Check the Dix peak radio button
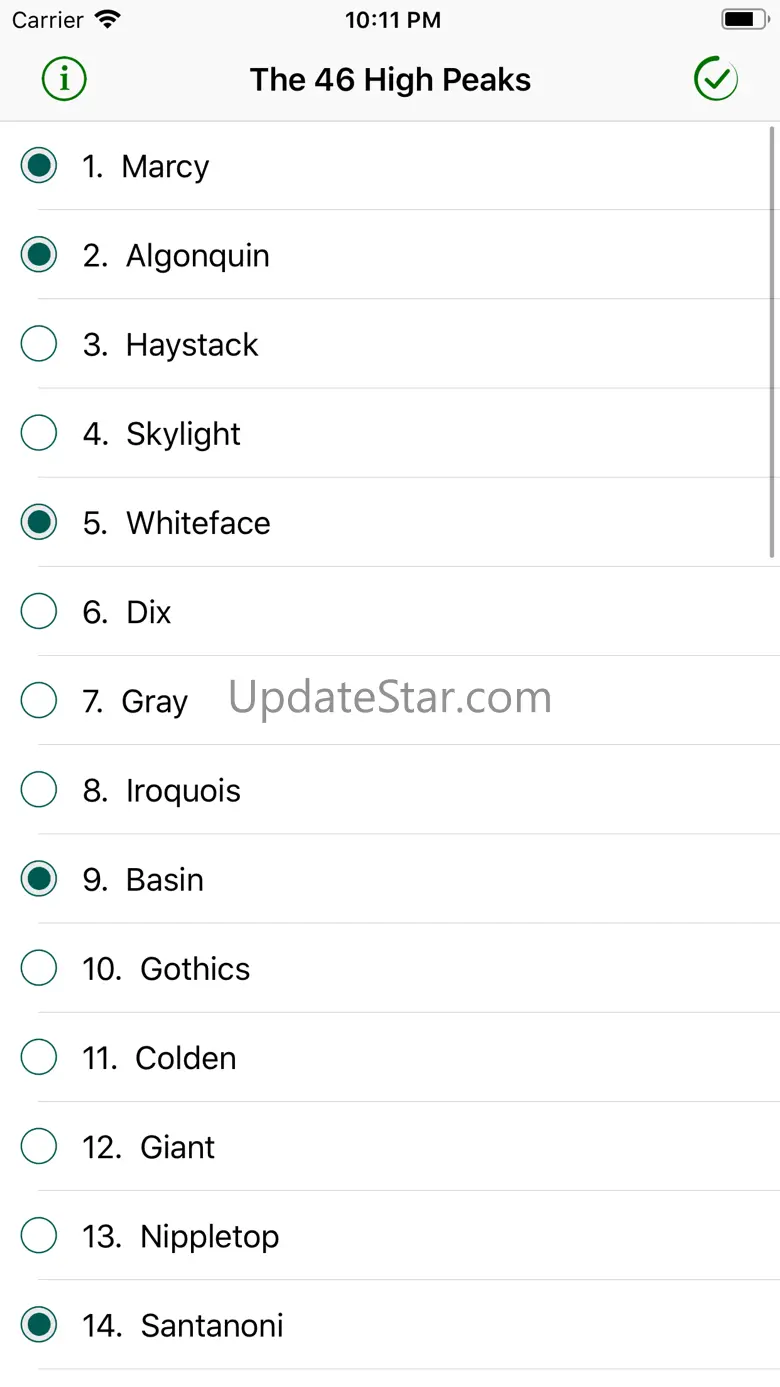 [39, 611]
